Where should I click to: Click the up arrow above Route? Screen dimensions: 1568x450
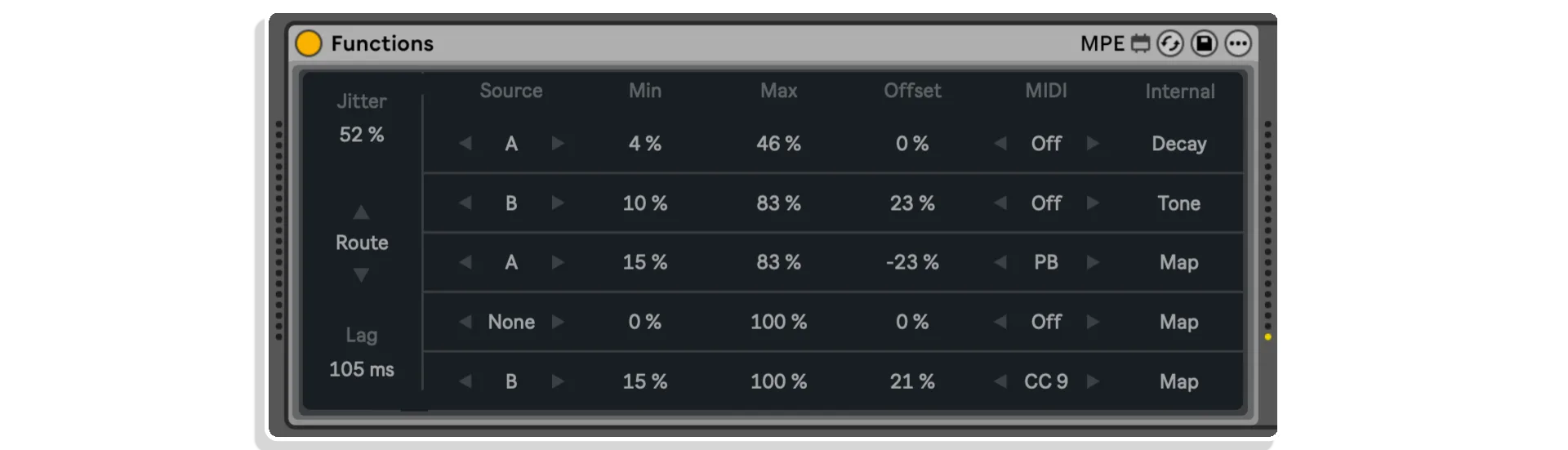(x=361, y=212)
